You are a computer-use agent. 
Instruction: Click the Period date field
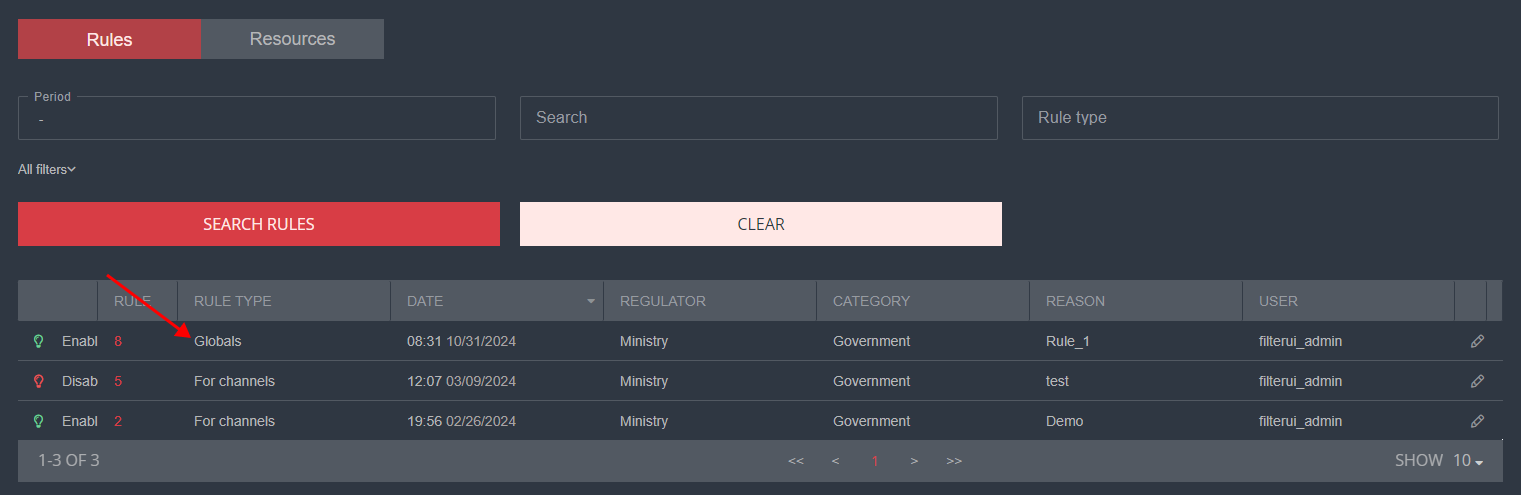point(256,119)
